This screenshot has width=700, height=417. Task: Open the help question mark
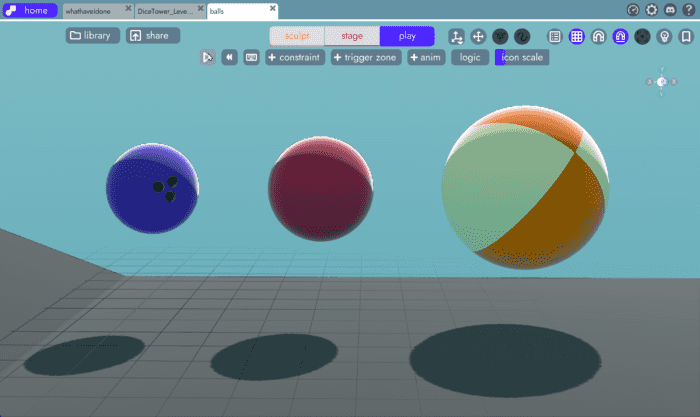tap(689, 10)
